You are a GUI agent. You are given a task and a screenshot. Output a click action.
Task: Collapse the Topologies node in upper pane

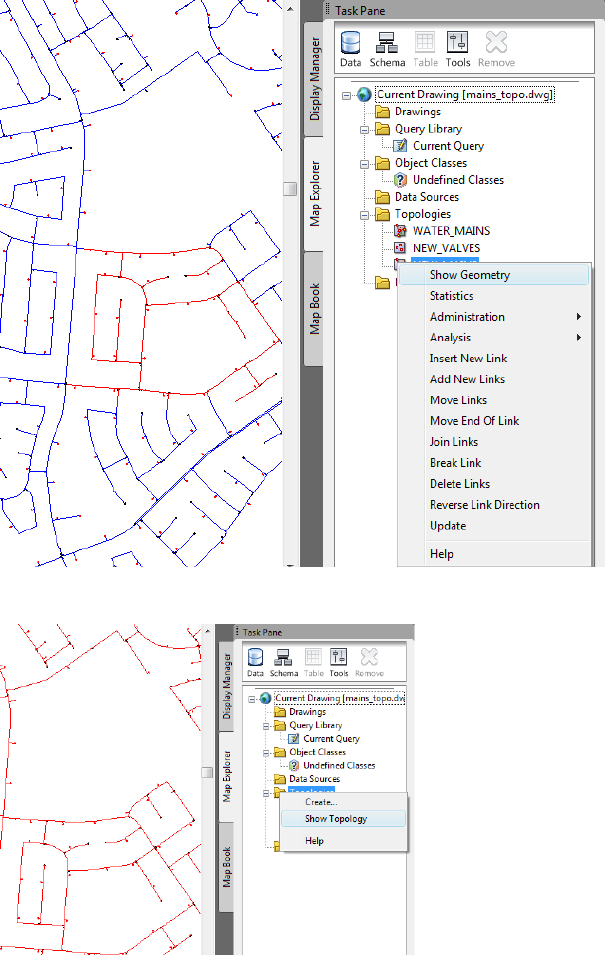pyautogui.click(x=364, y=214)
